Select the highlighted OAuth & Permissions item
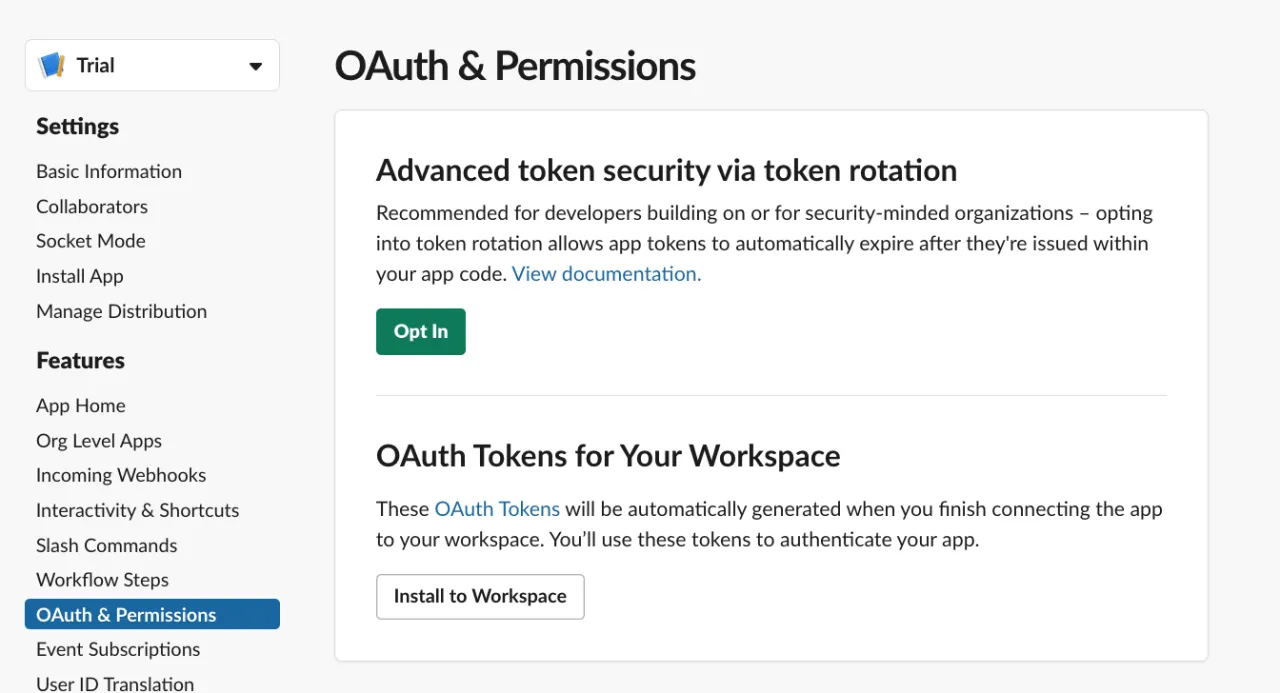Image resolution: width=1280 pixels, height=693 pixels. coord(152,614)
